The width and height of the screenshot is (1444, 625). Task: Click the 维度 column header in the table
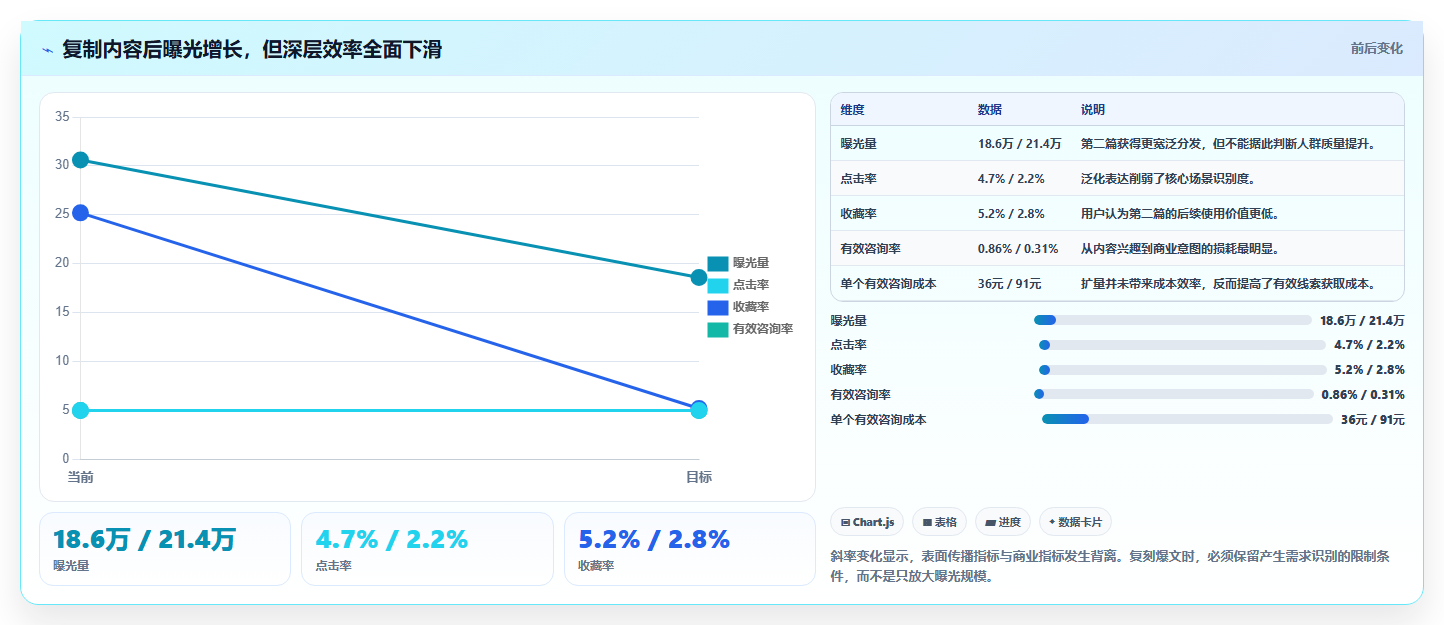pyautogui.click(x=853, y=110)
